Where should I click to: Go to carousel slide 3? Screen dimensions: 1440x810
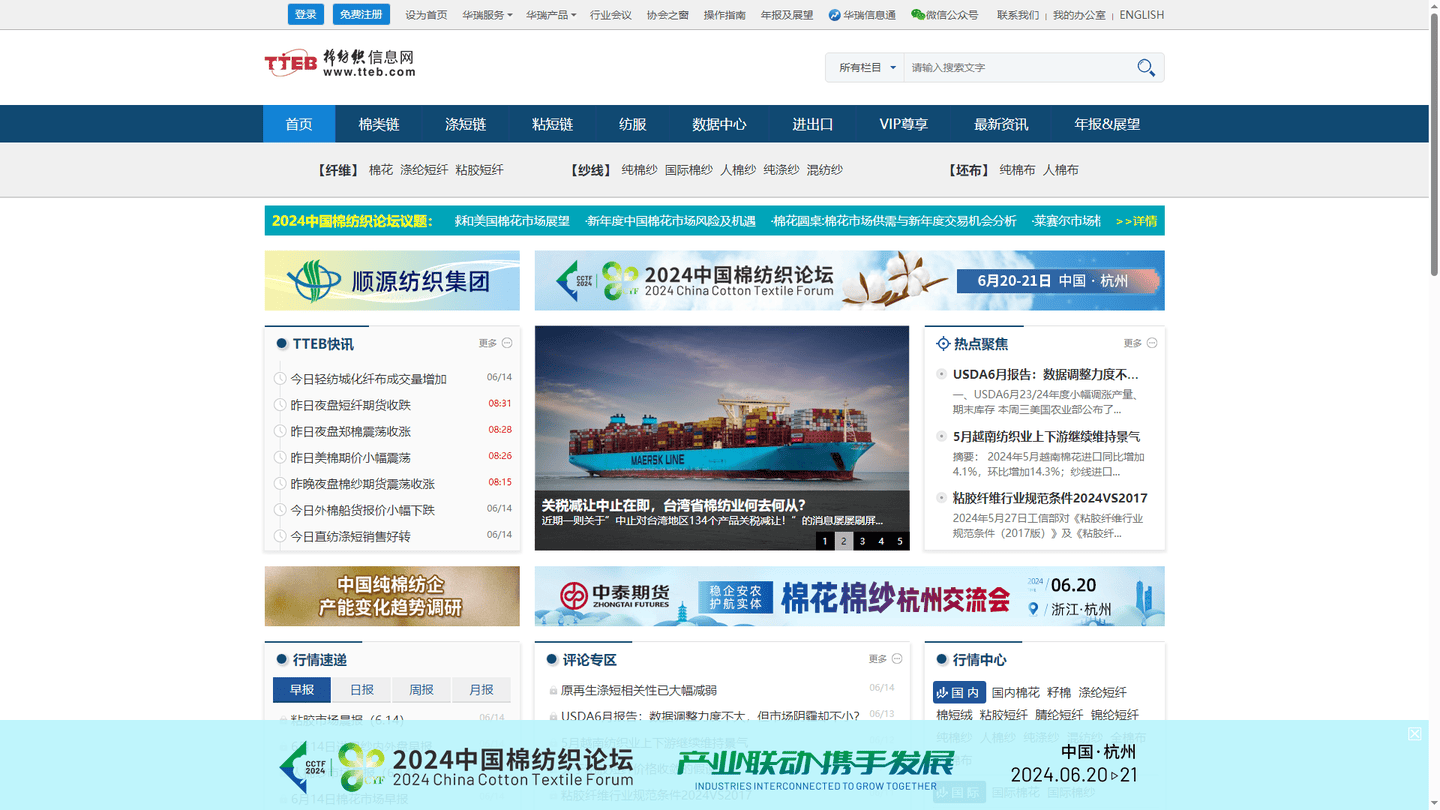tap(863, 541)
